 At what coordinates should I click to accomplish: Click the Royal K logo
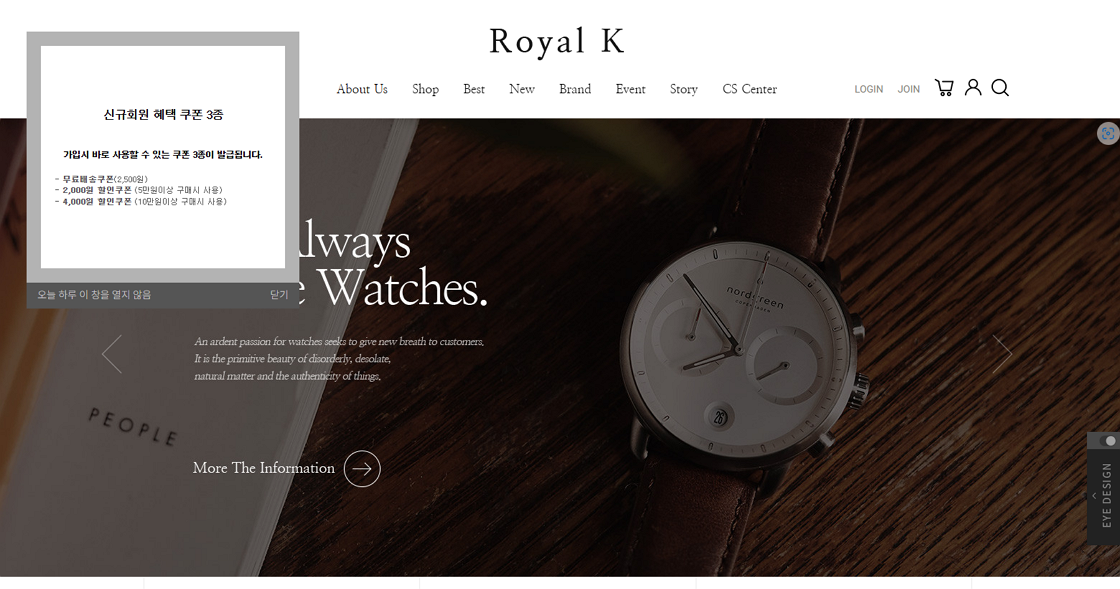point(557,41)
